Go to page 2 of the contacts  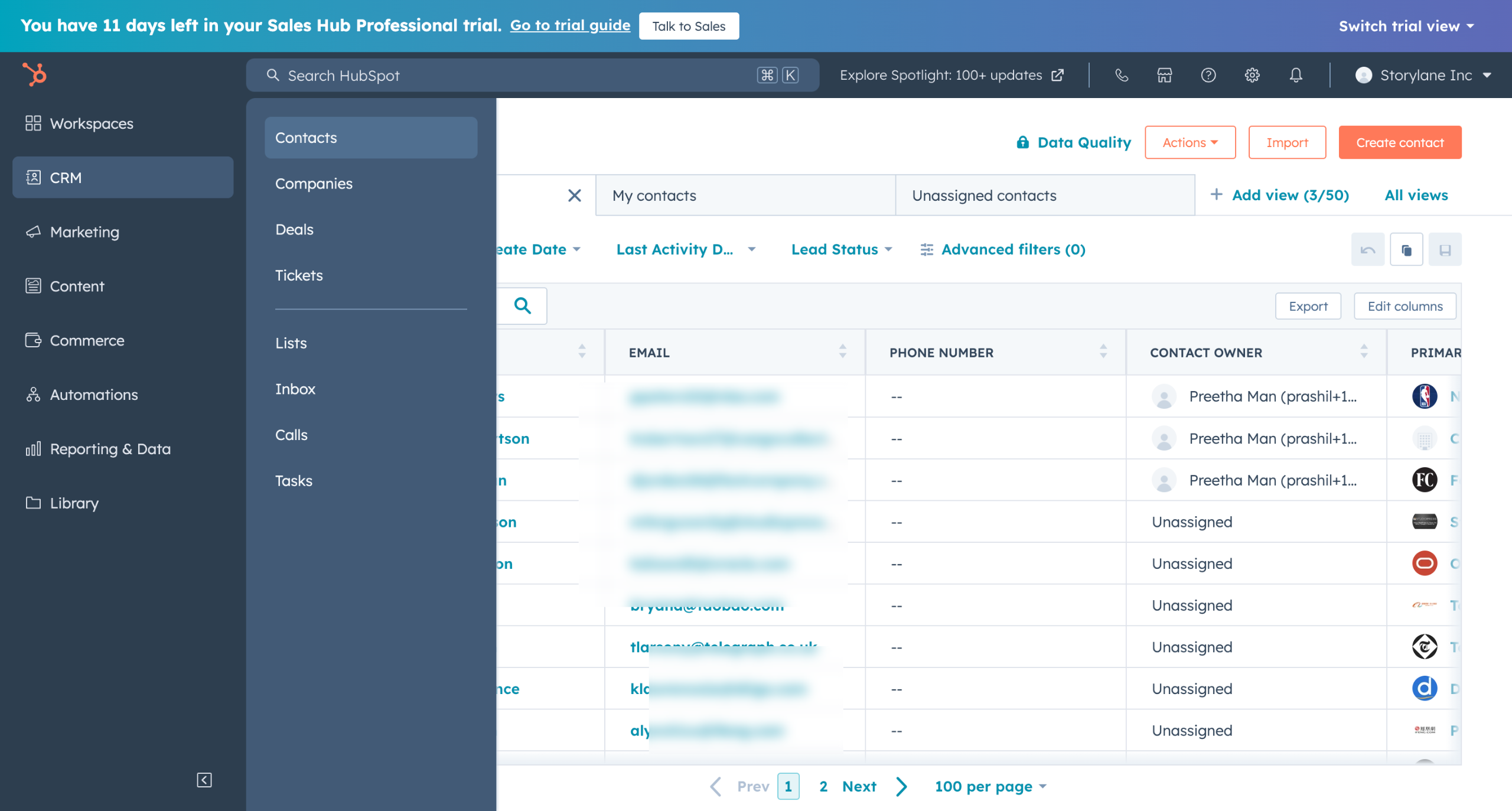coord(823,786)
